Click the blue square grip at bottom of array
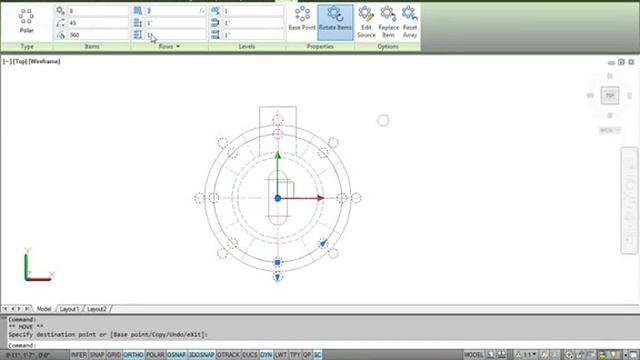Image resolution: width=640 pixels, height=360 pixels. [278, 262]
